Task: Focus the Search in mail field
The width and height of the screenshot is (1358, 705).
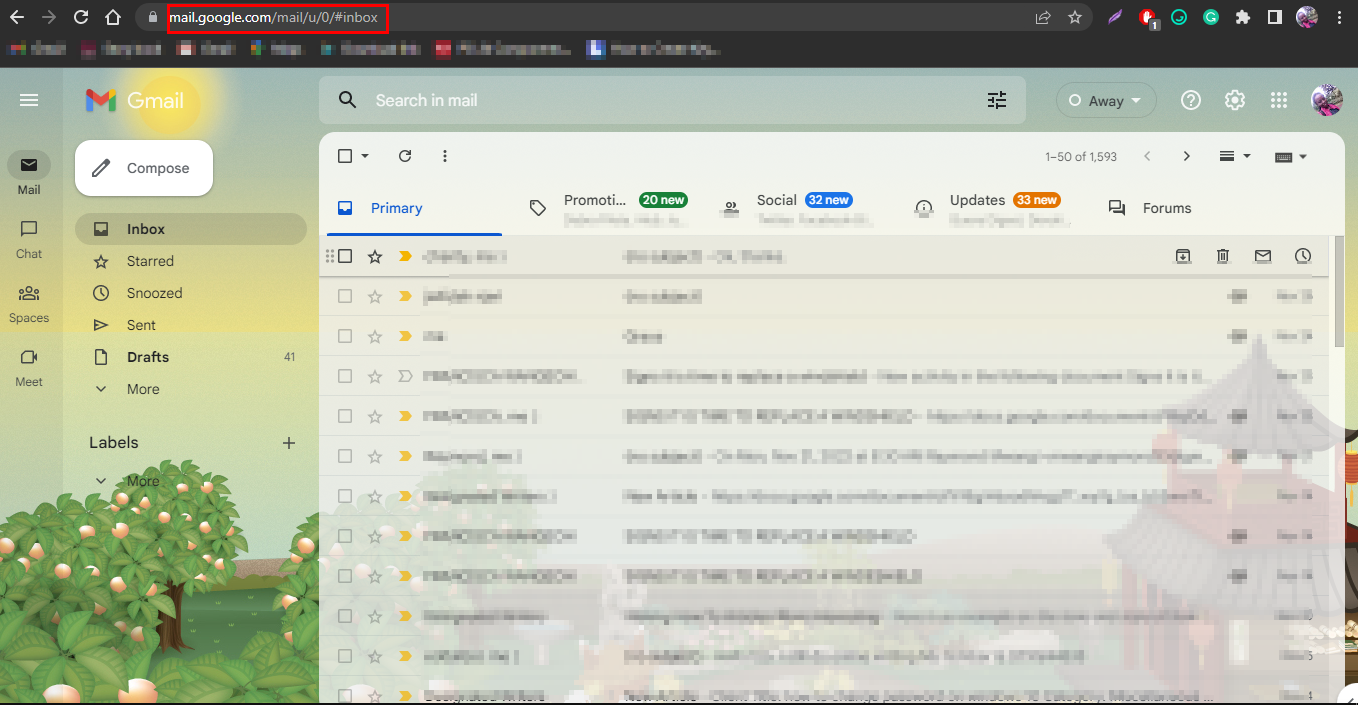Action: point(672,100)
